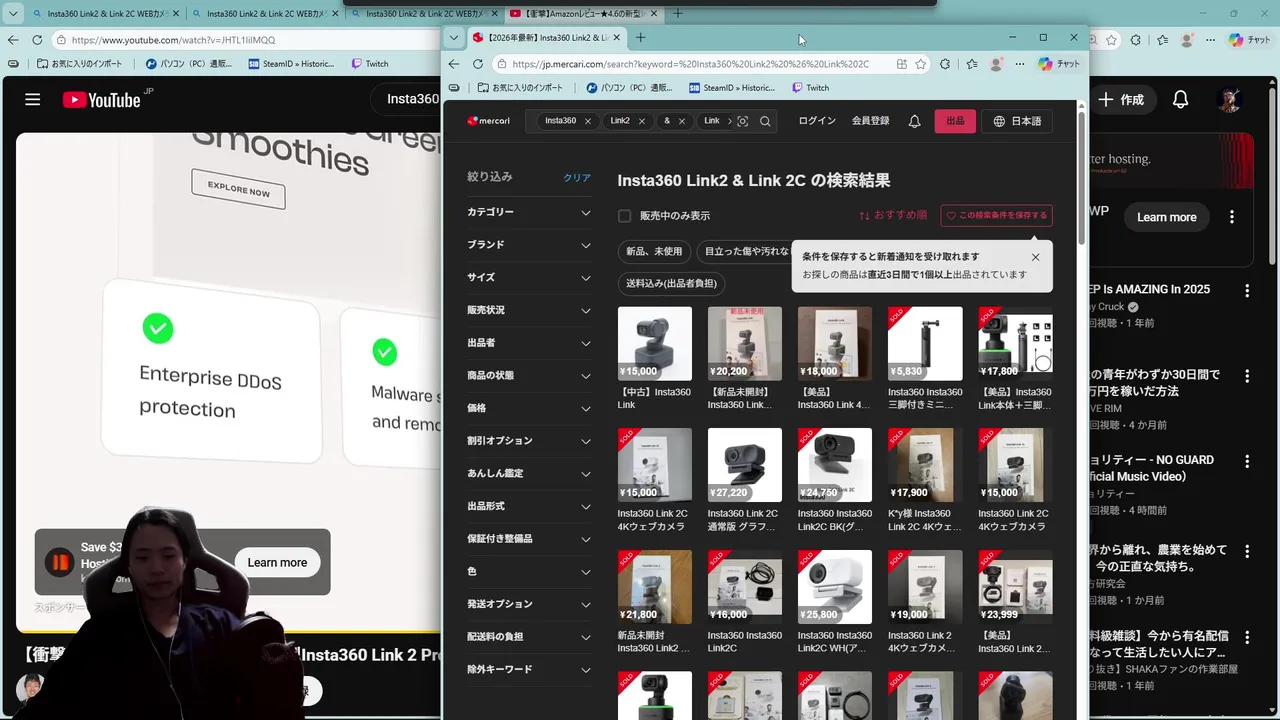Remove the Link2 keyword chip
This screenshot has height=720, width=1280.
point(642,121)
